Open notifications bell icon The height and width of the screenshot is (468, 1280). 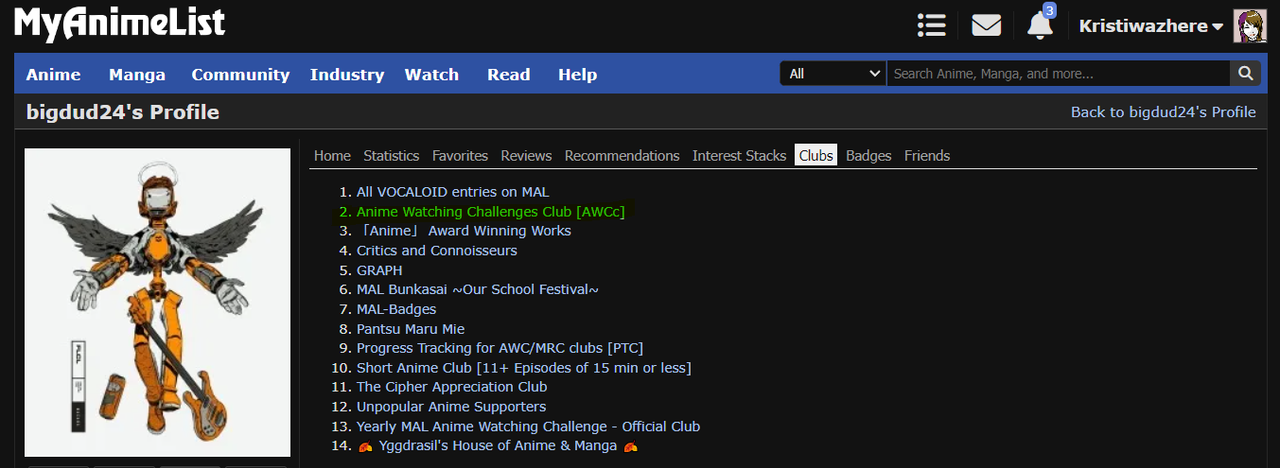tap(1040, 24)
